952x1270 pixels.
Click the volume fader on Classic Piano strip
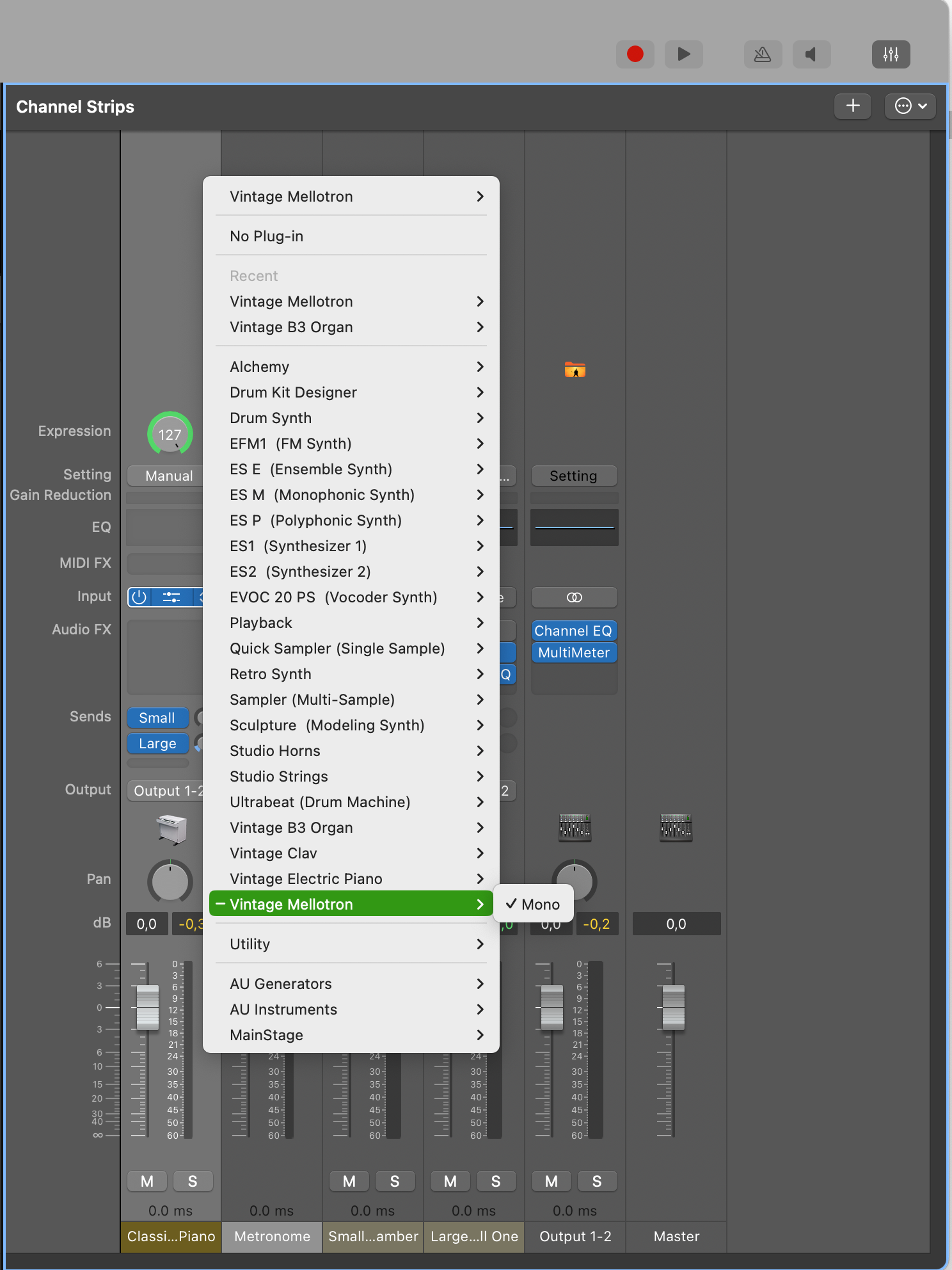(148, 1008)
